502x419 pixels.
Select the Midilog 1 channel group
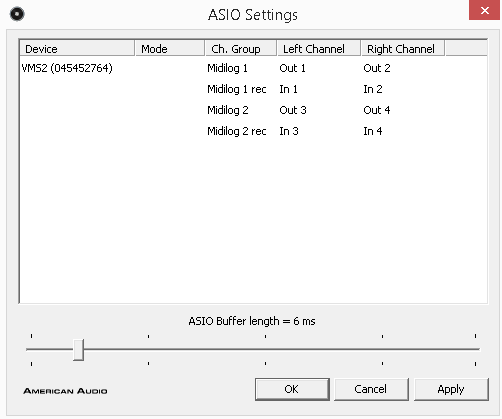coord(227,68)
